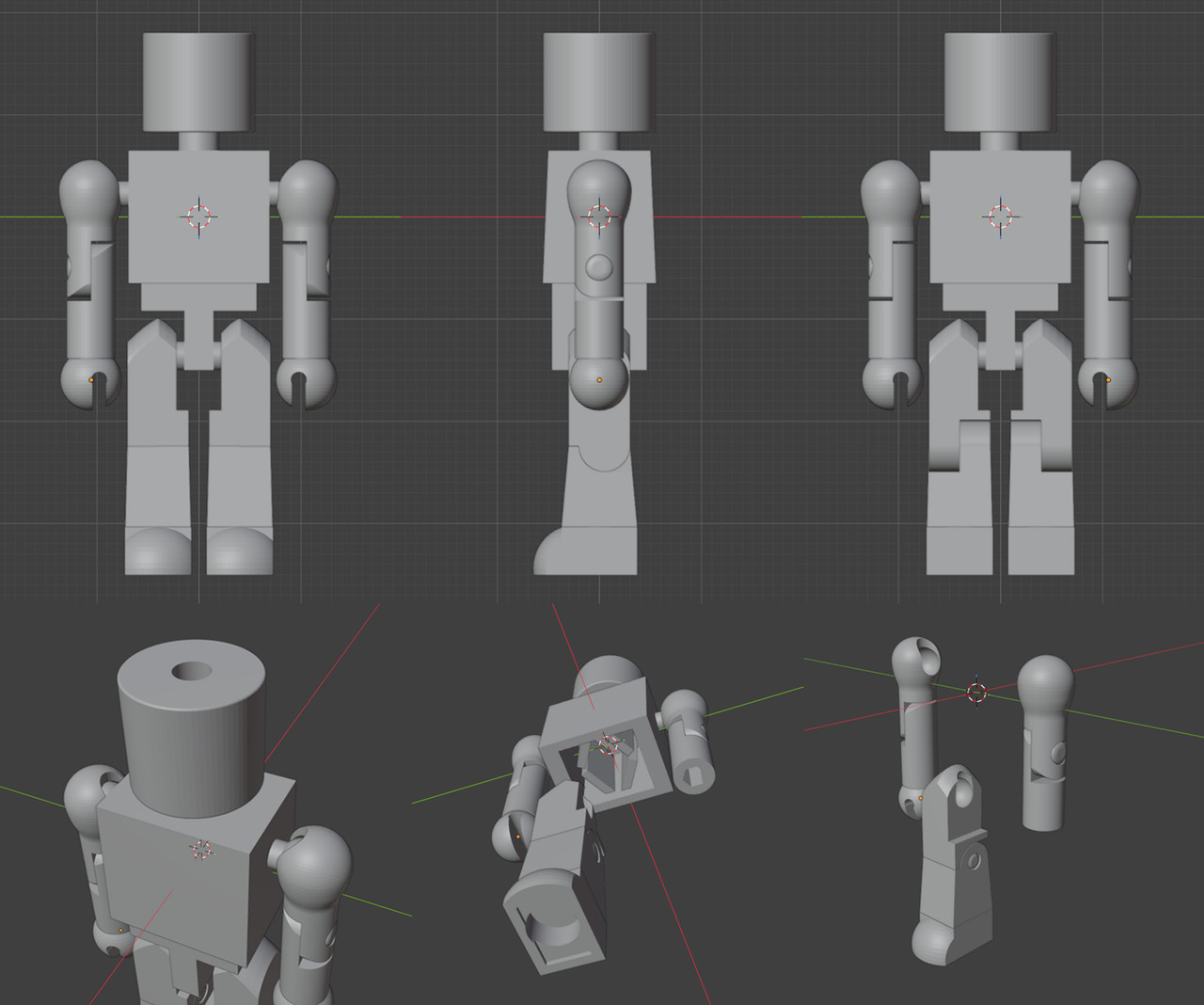1204x1005 pixels.
Task: Click the 3D cursor on the front-view robot with rounded shoes
Action: pyautogui.click(x=199, y=216)
